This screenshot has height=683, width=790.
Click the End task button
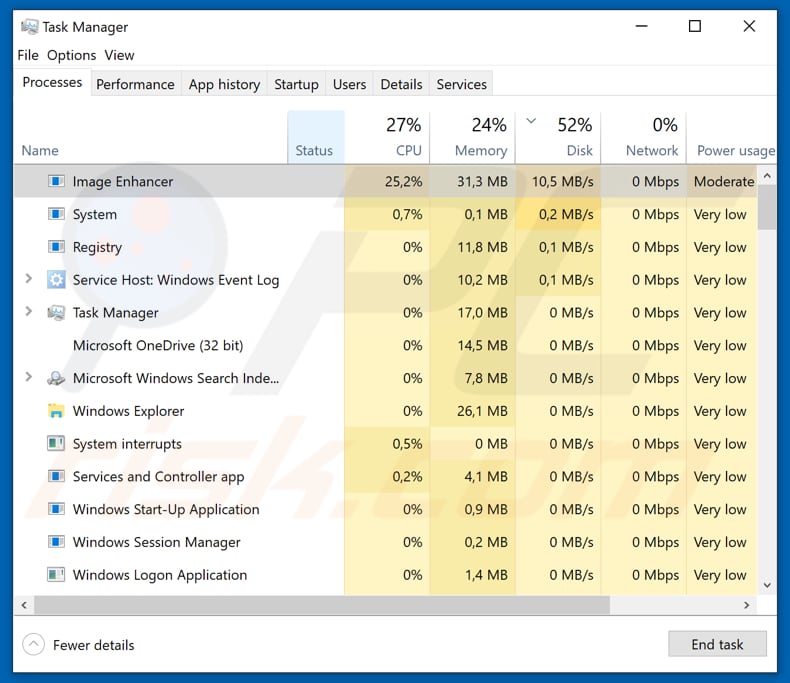pyautogui.click(x=717, y=644)
